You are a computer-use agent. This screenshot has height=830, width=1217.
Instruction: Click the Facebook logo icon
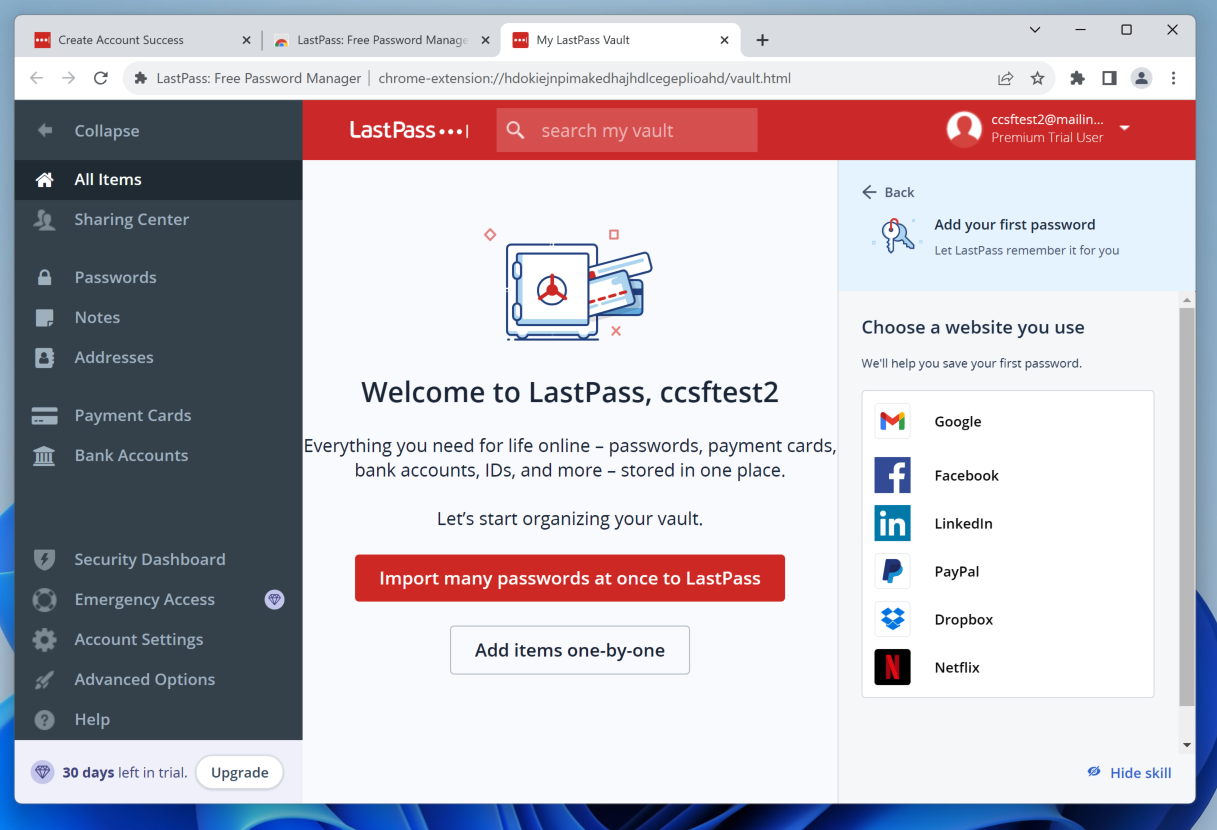pos(892,475)
